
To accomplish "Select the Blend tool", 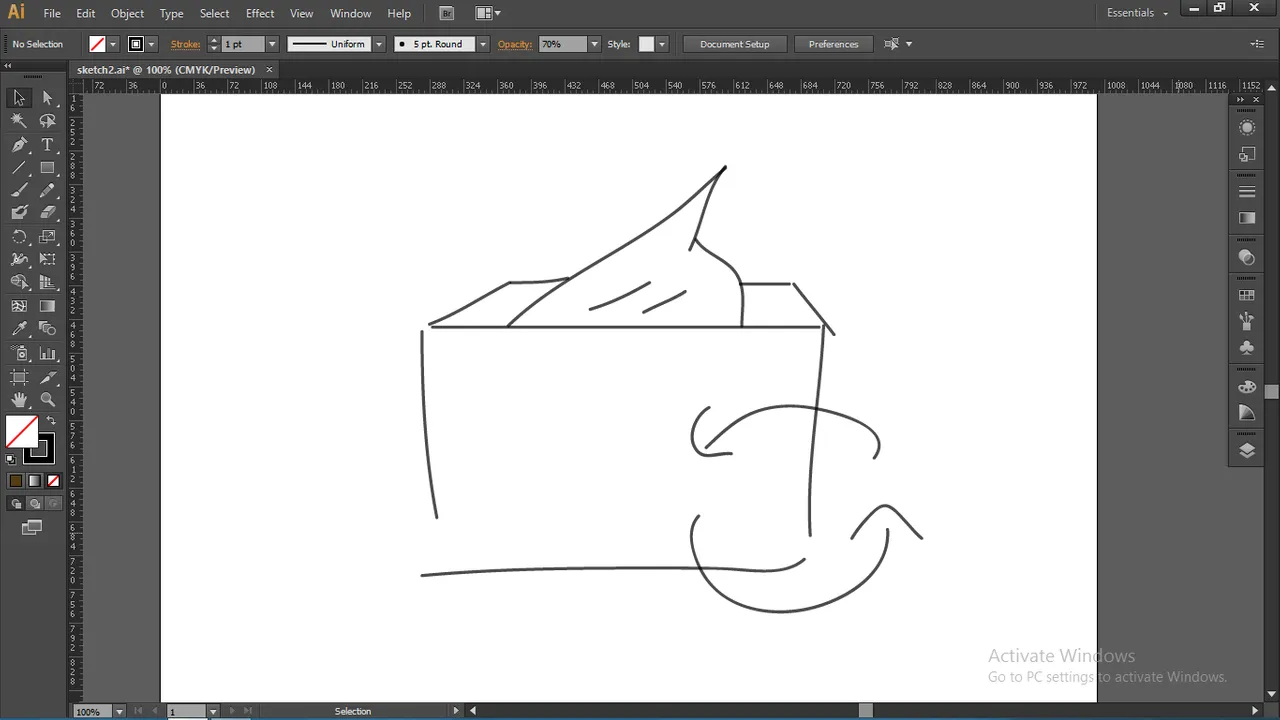I will coord(47,329).
